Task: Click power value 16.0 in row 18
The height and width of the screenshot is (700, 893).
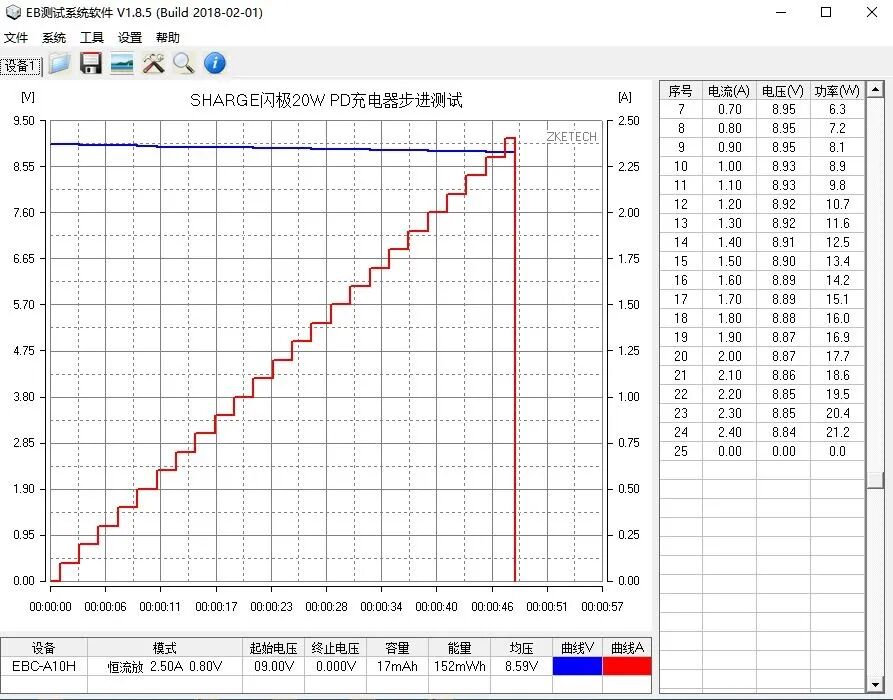Action: pyautogui.click(x=837, y=318)
